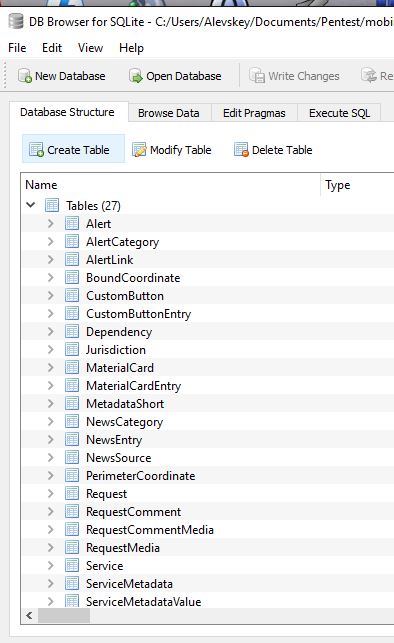Expand the RequestComment table node

click(50, 511)
